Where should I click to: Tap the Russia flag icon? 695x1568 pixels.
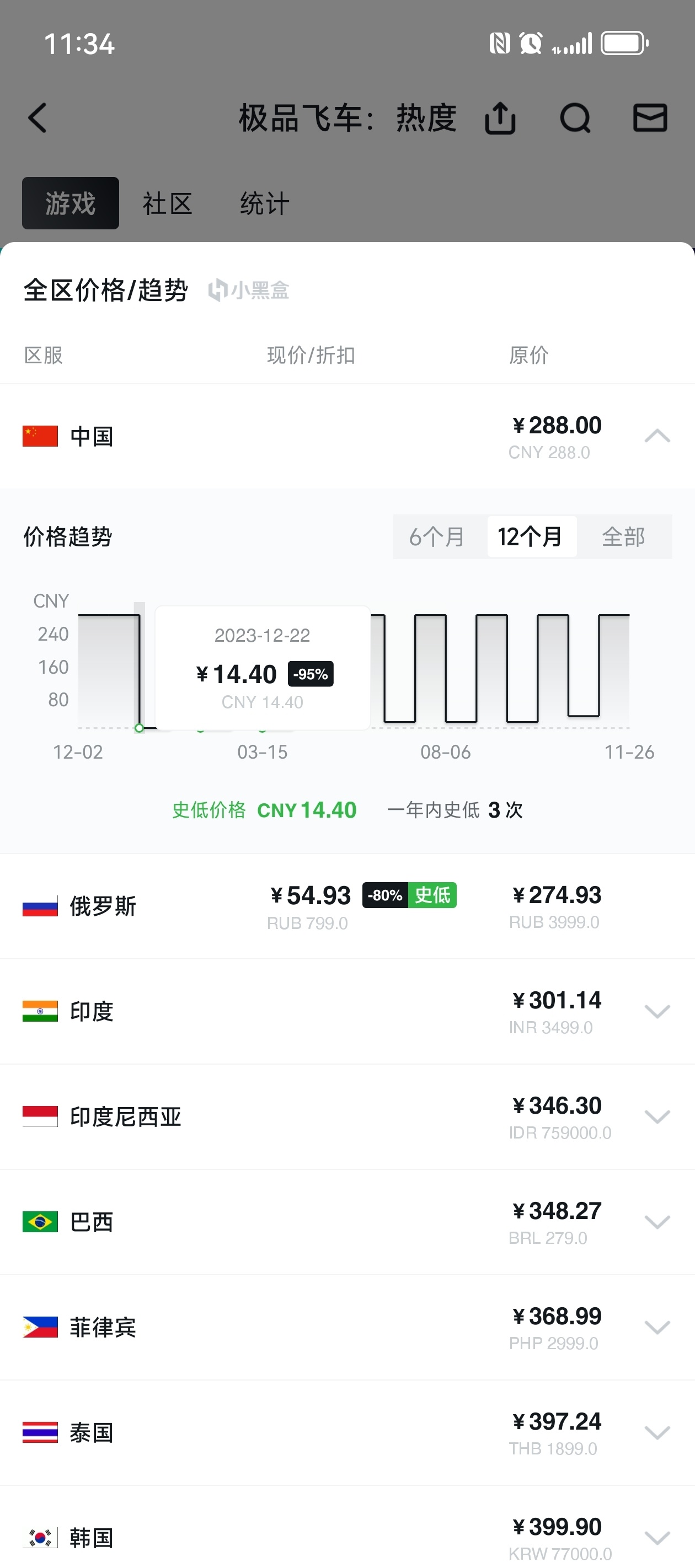point(40,906)
